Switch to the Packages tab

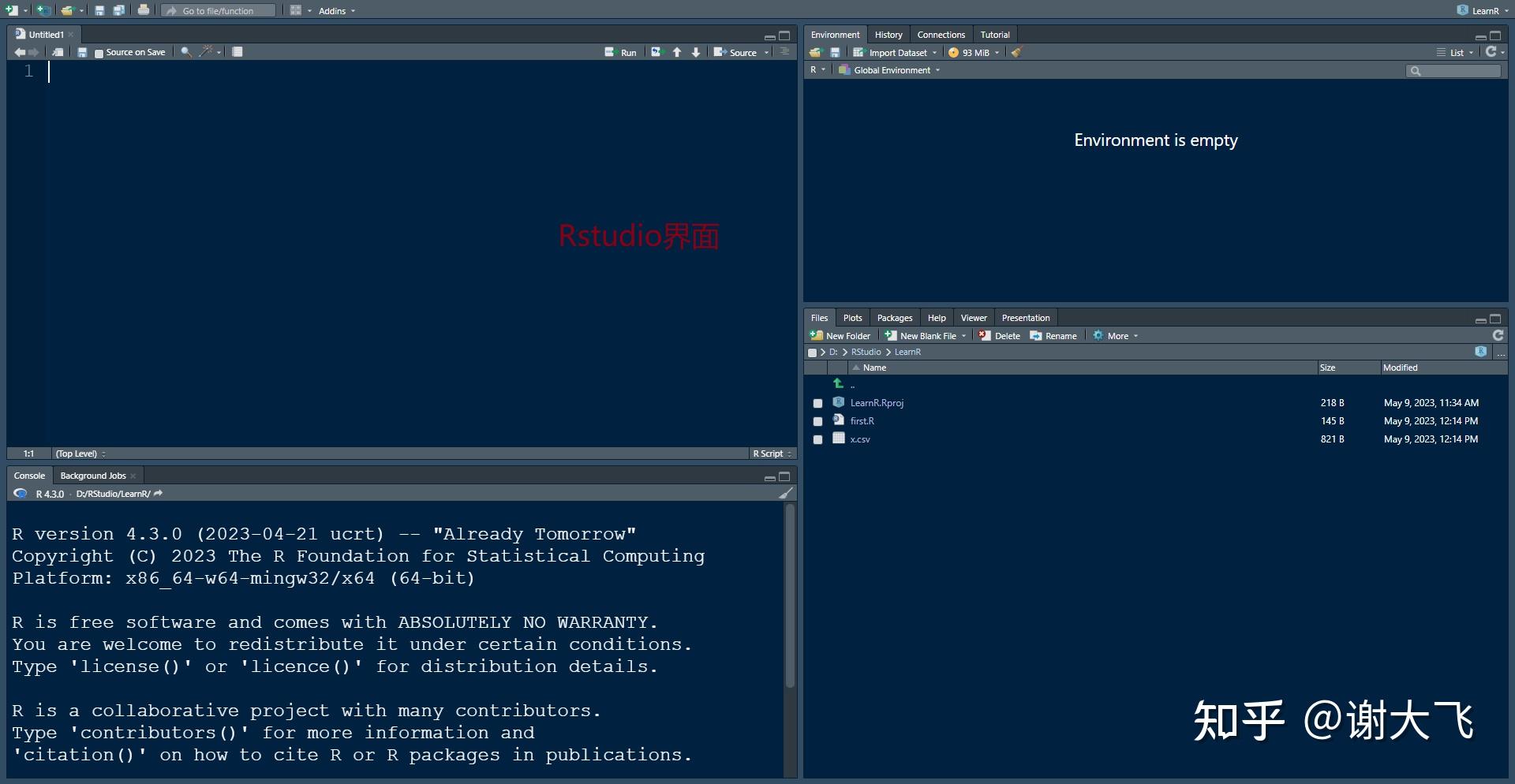894,317
